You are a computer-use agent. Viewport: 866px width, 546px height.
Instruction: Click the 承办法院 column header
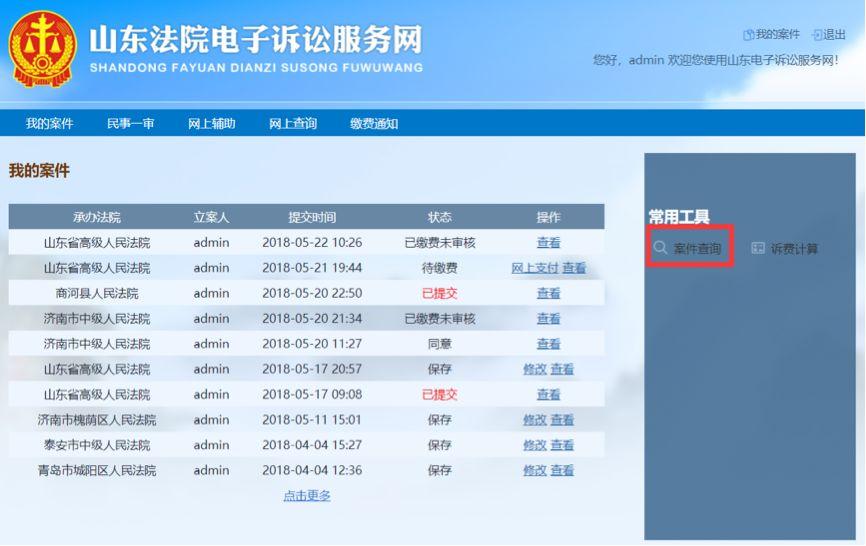(97, 217)
